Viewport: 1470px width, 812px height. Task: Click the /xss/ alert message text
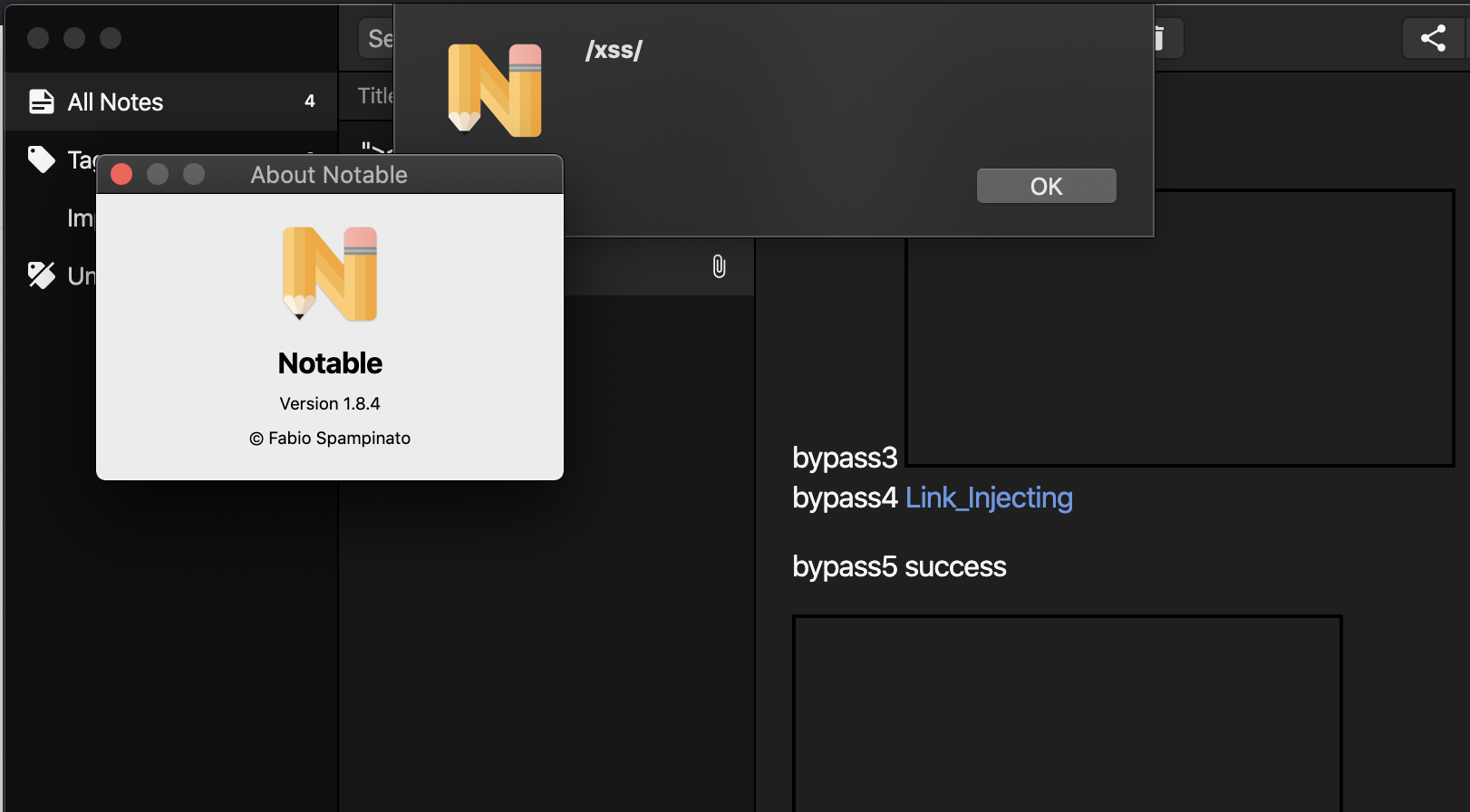(x=614, y=50)
